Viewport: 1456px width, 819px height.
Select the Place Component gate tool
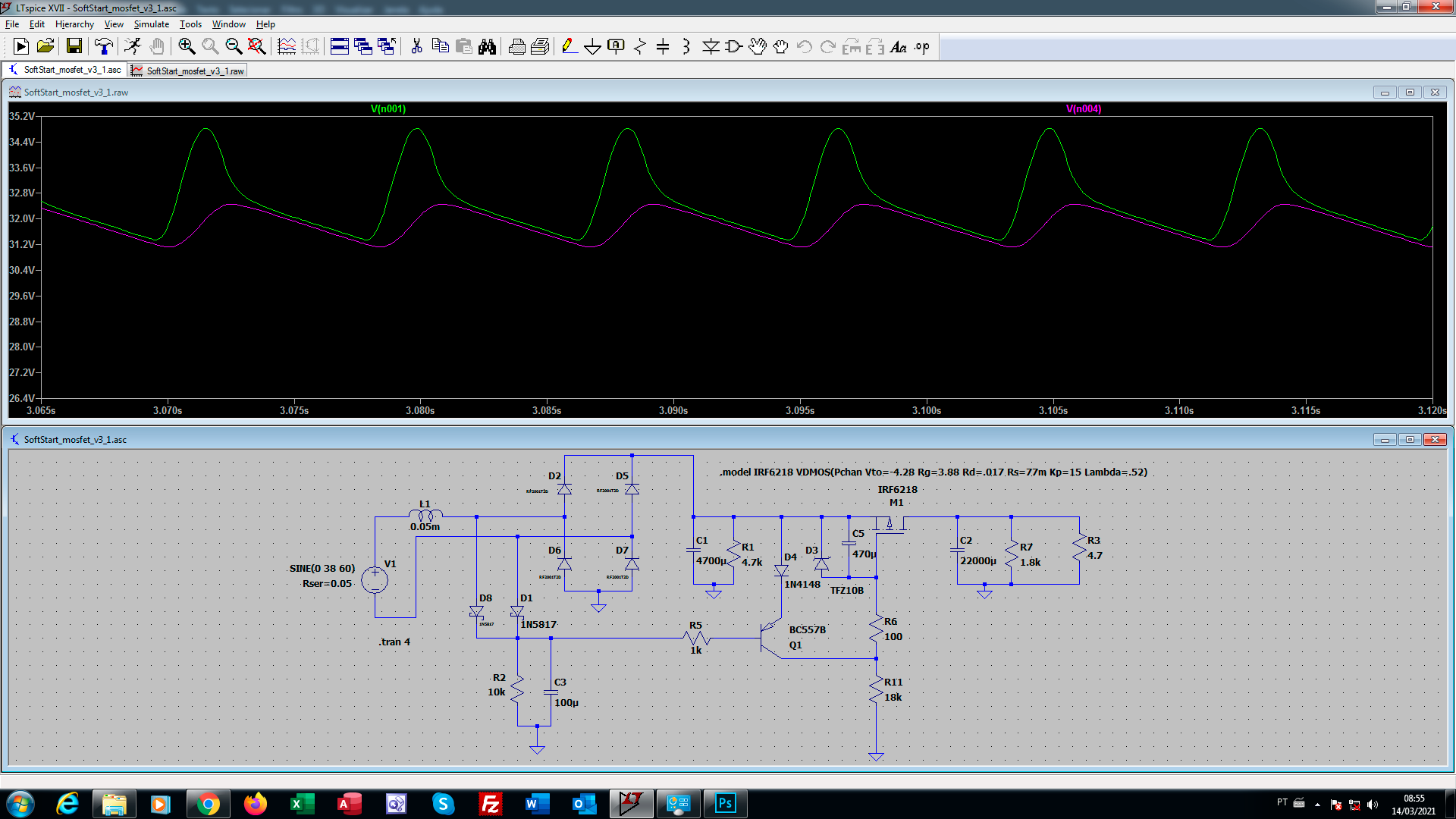(x=734, y=47)
